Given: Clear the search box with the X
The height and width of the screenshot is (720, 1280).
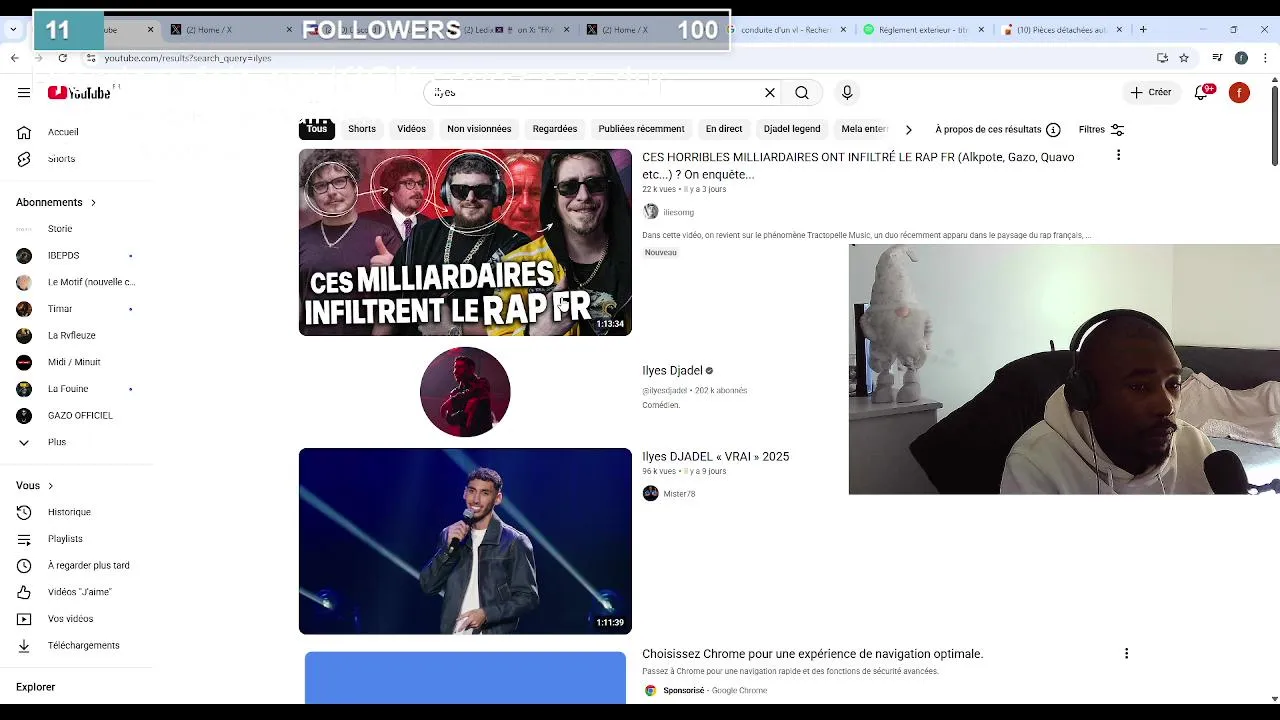Looking at the screenshot, I should pos(770,93).
